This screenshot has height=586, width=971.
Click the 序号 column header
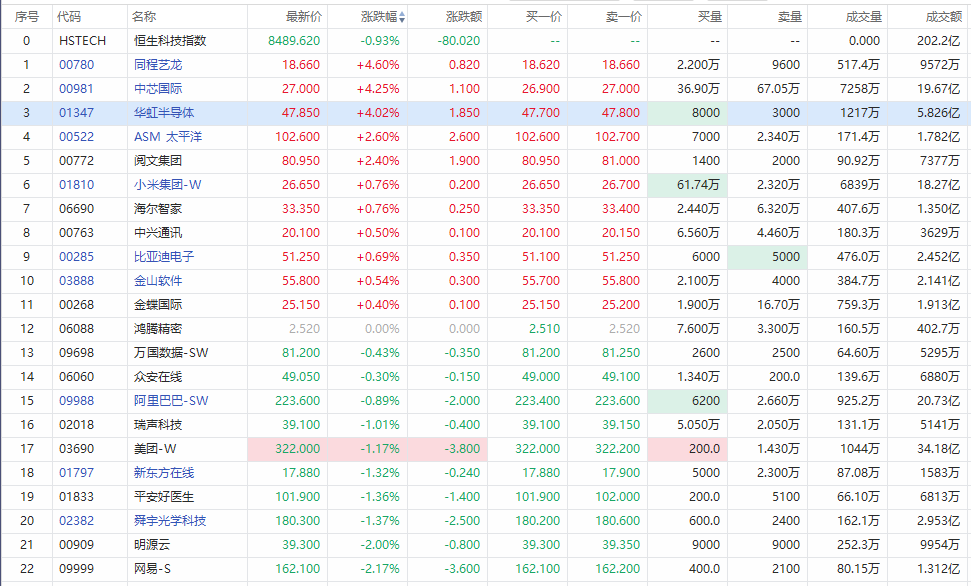click(x=27, y=17)
